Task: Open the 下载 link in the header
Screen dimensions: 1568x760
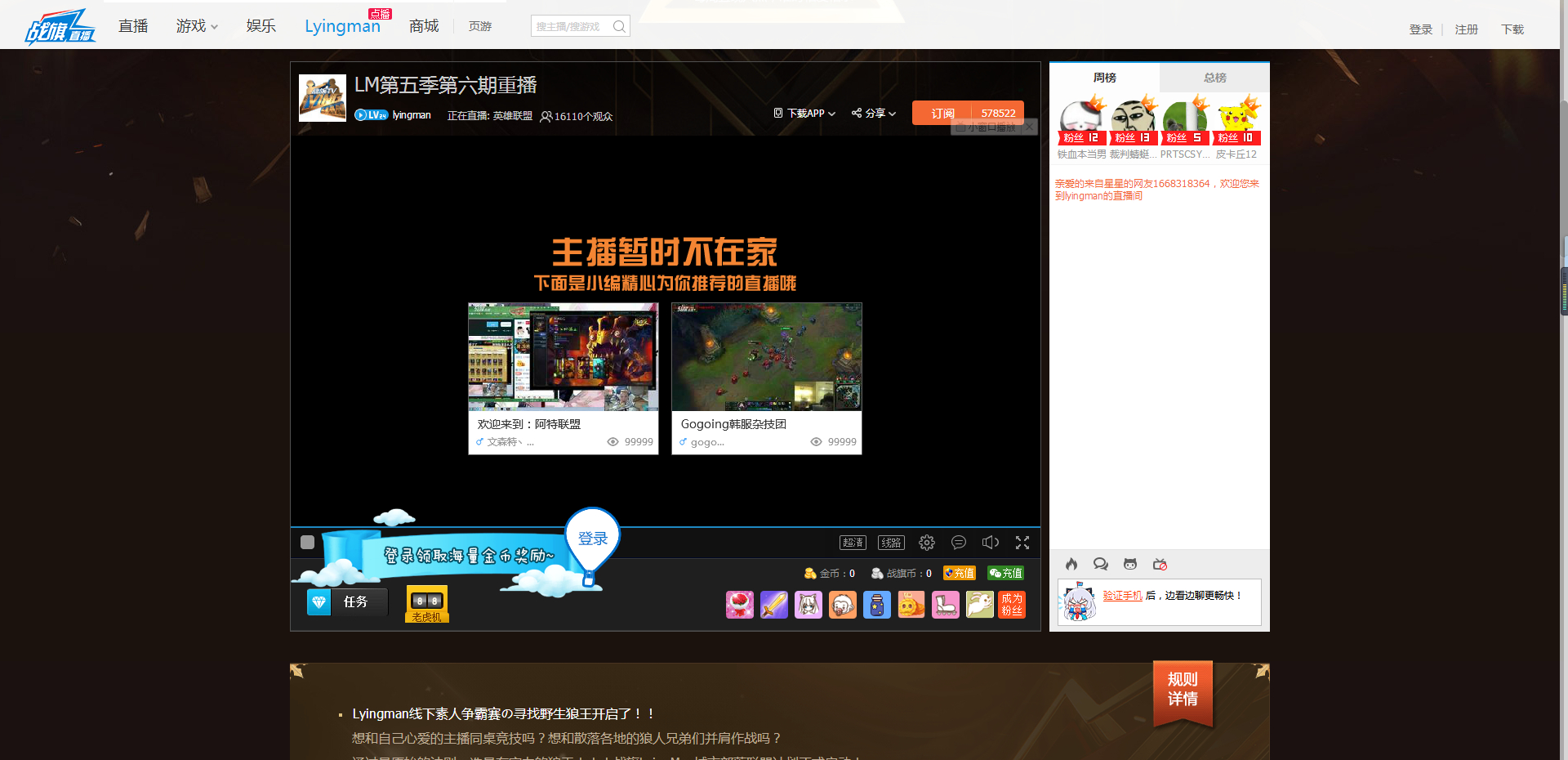Action: click(x=1512, y=29)
